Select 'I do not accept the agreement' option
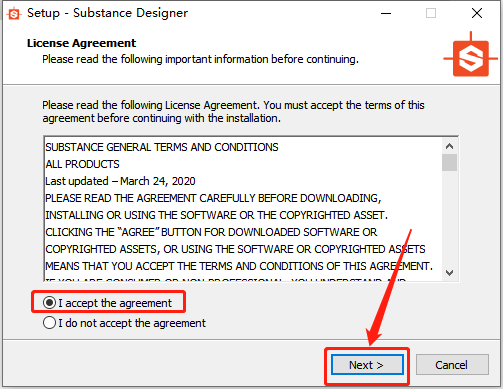The width and height of the screenshot is (503, 389). (49, 323)
